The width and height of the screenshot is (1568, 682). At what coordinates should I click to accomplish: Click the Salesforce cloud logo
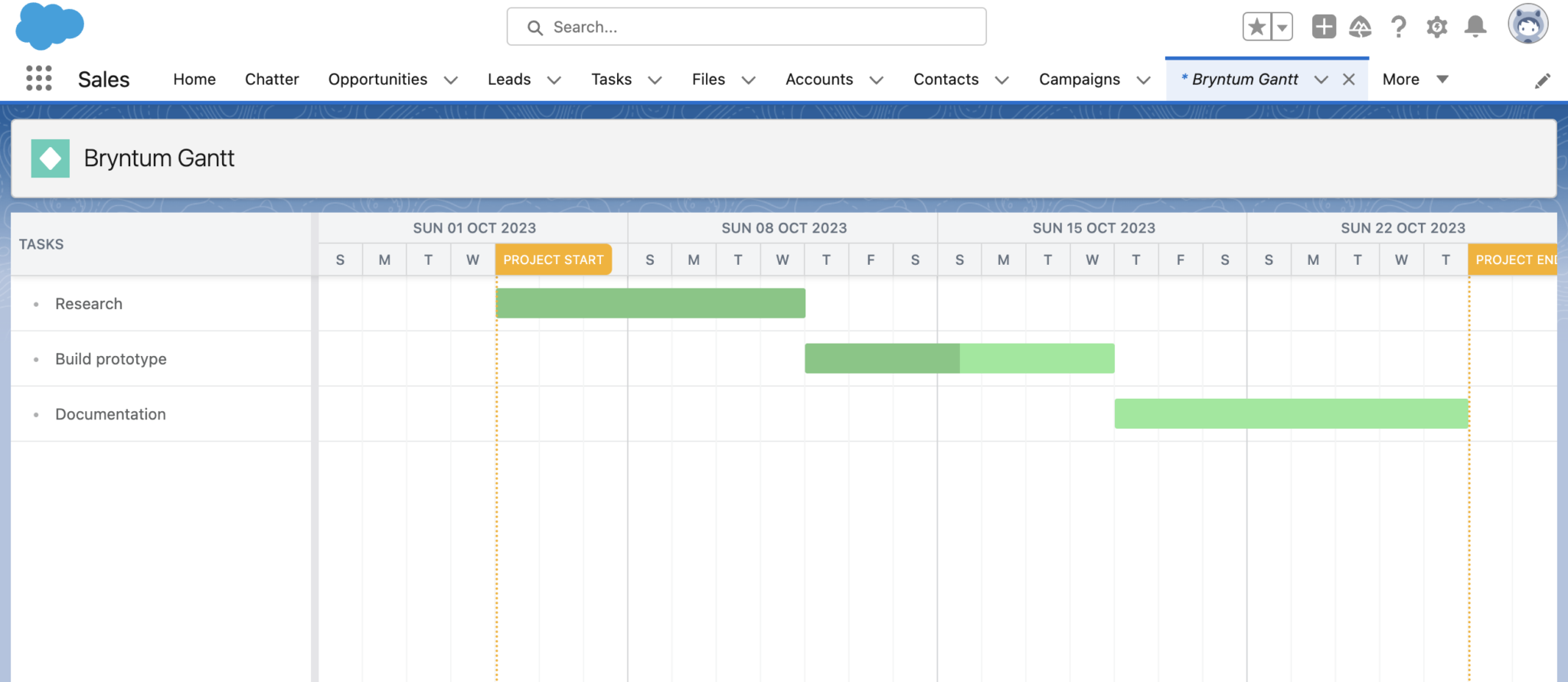click(50, 26)
